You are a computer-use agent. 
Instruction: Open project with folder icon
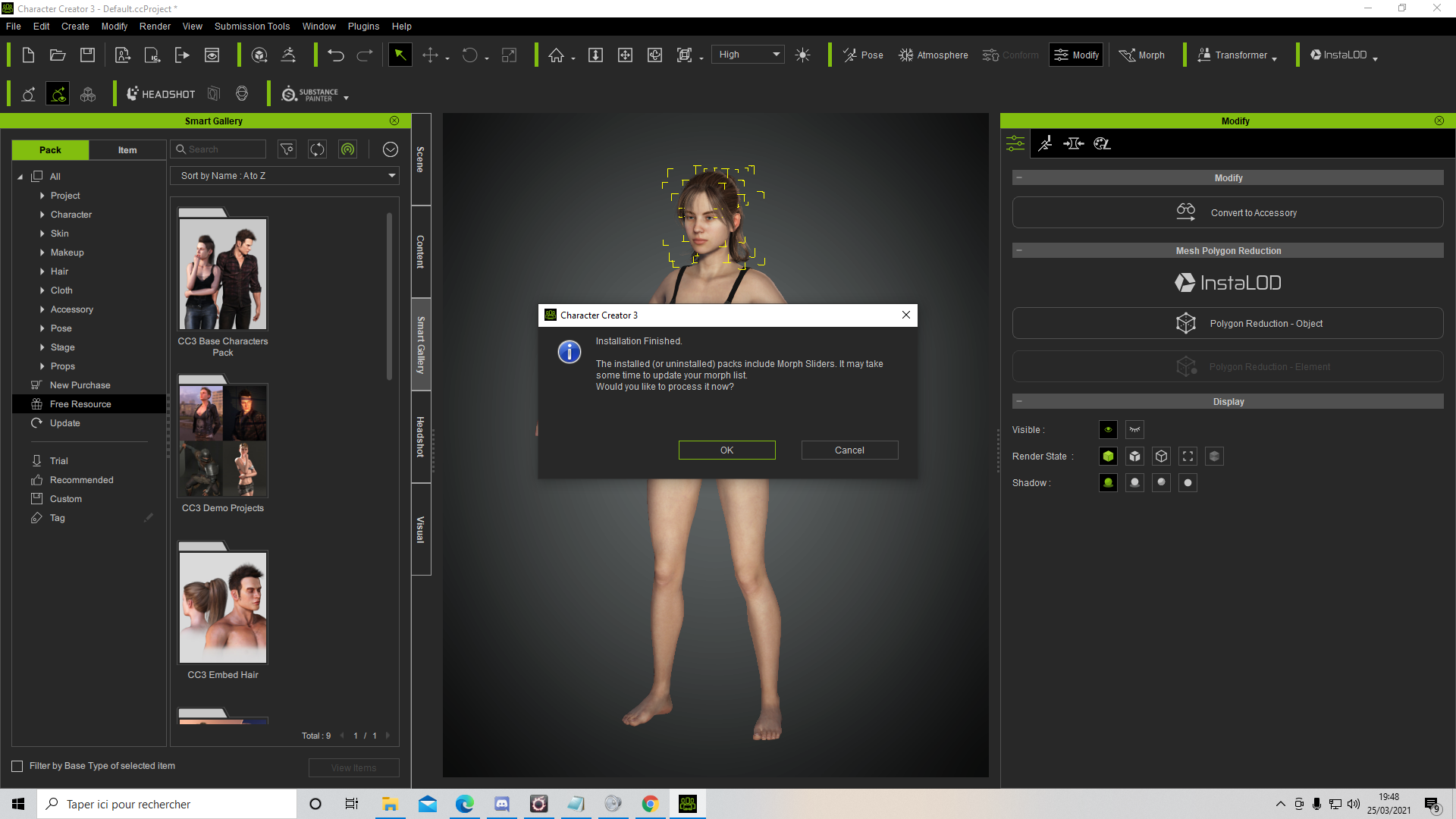58,55
